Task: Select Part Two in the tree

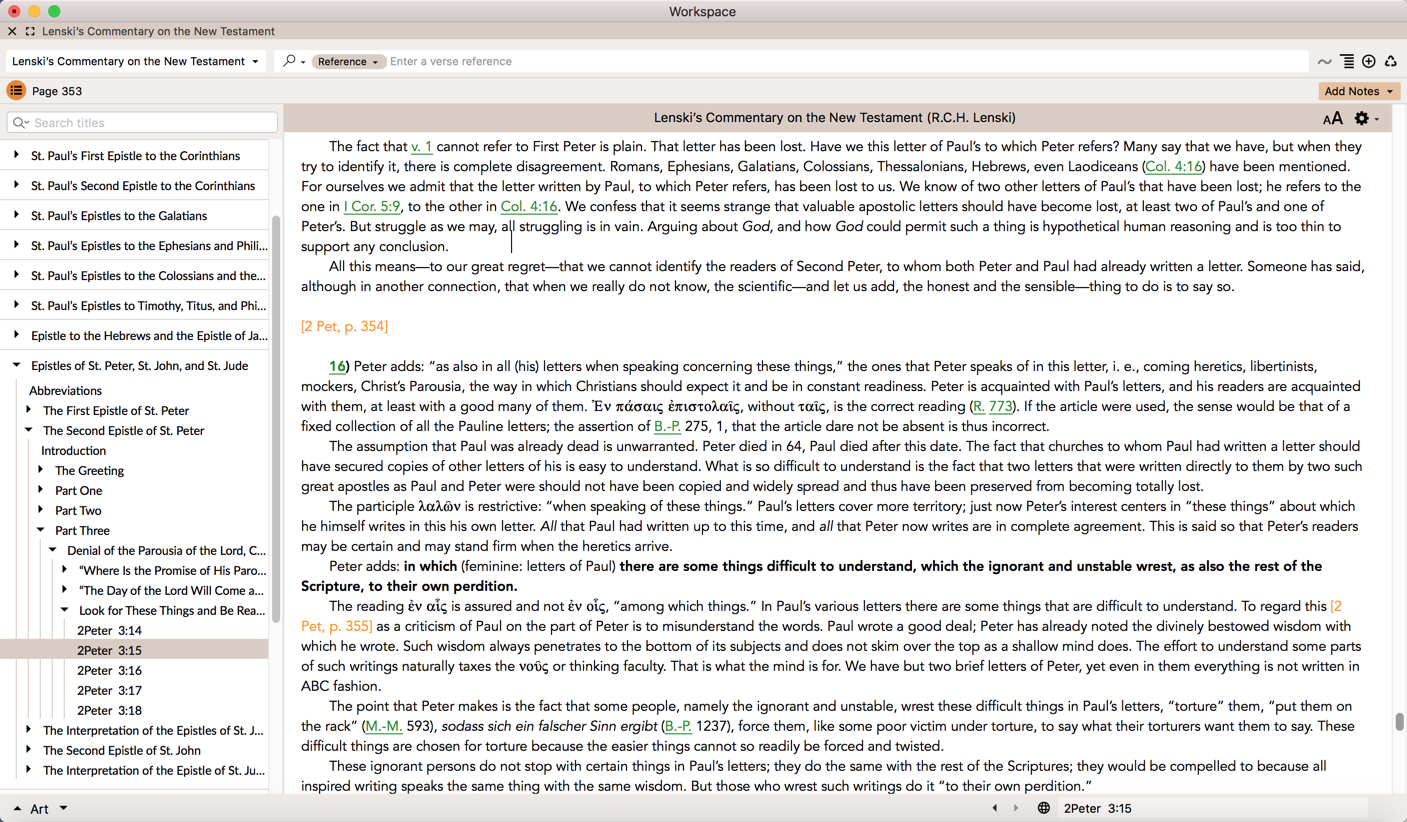Action: click(78, 510)
